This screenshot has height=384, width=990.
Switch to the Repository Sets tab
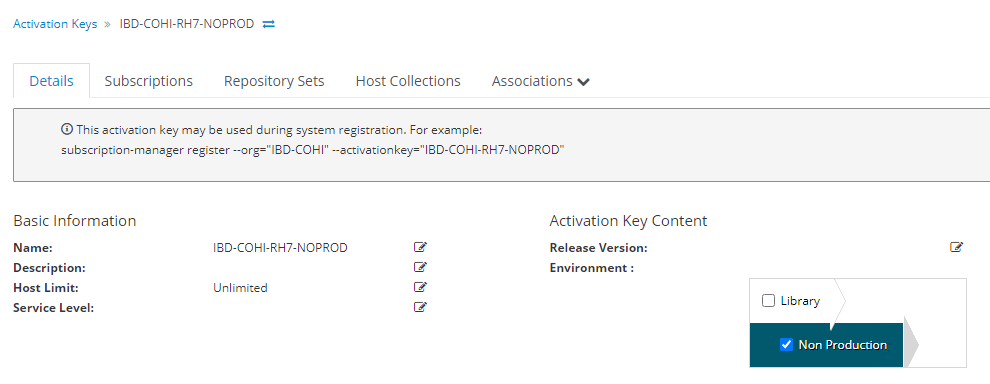coord(274,81)
